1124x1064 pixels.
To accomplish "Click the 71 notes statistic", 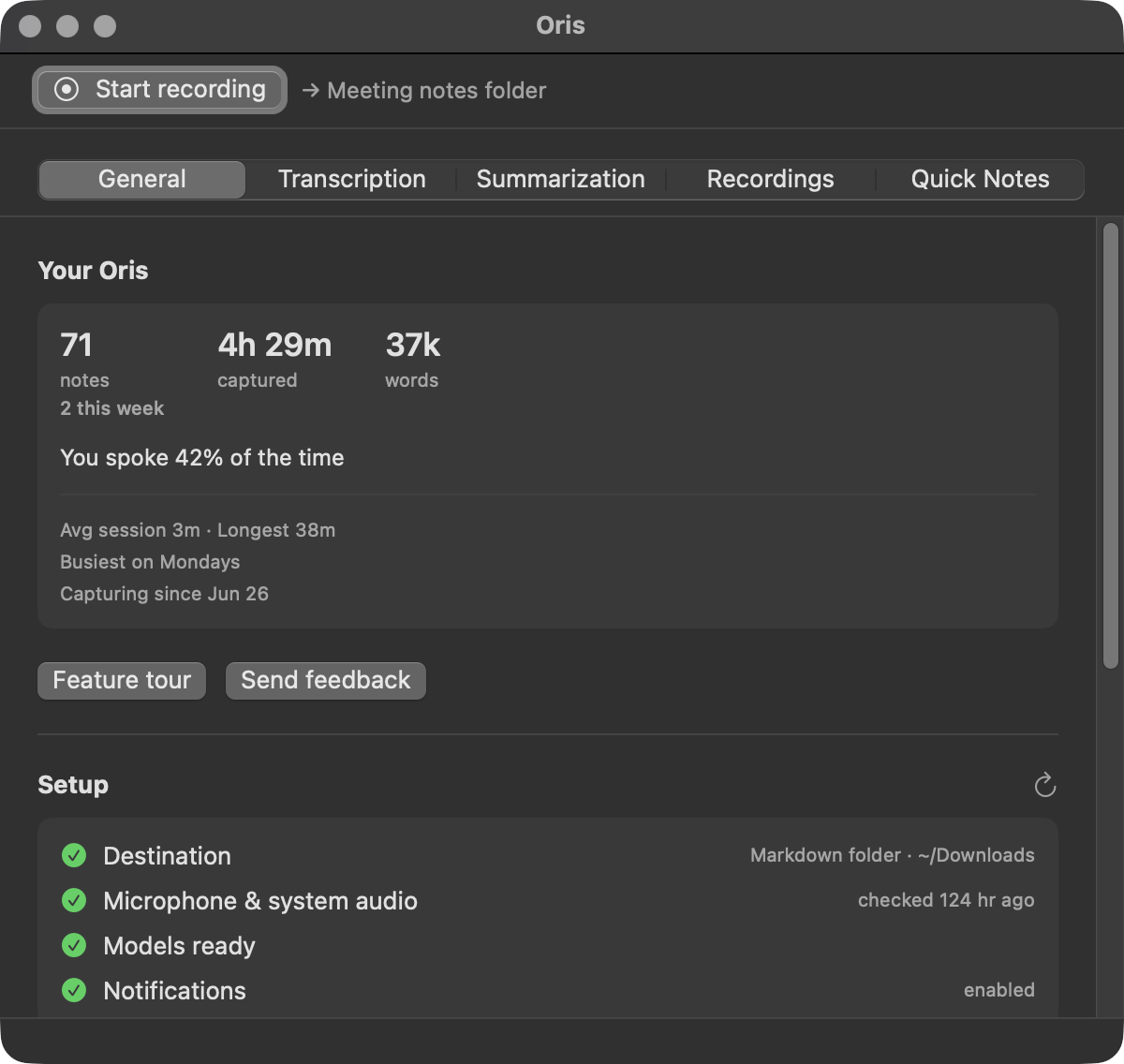I will [84, 359].
